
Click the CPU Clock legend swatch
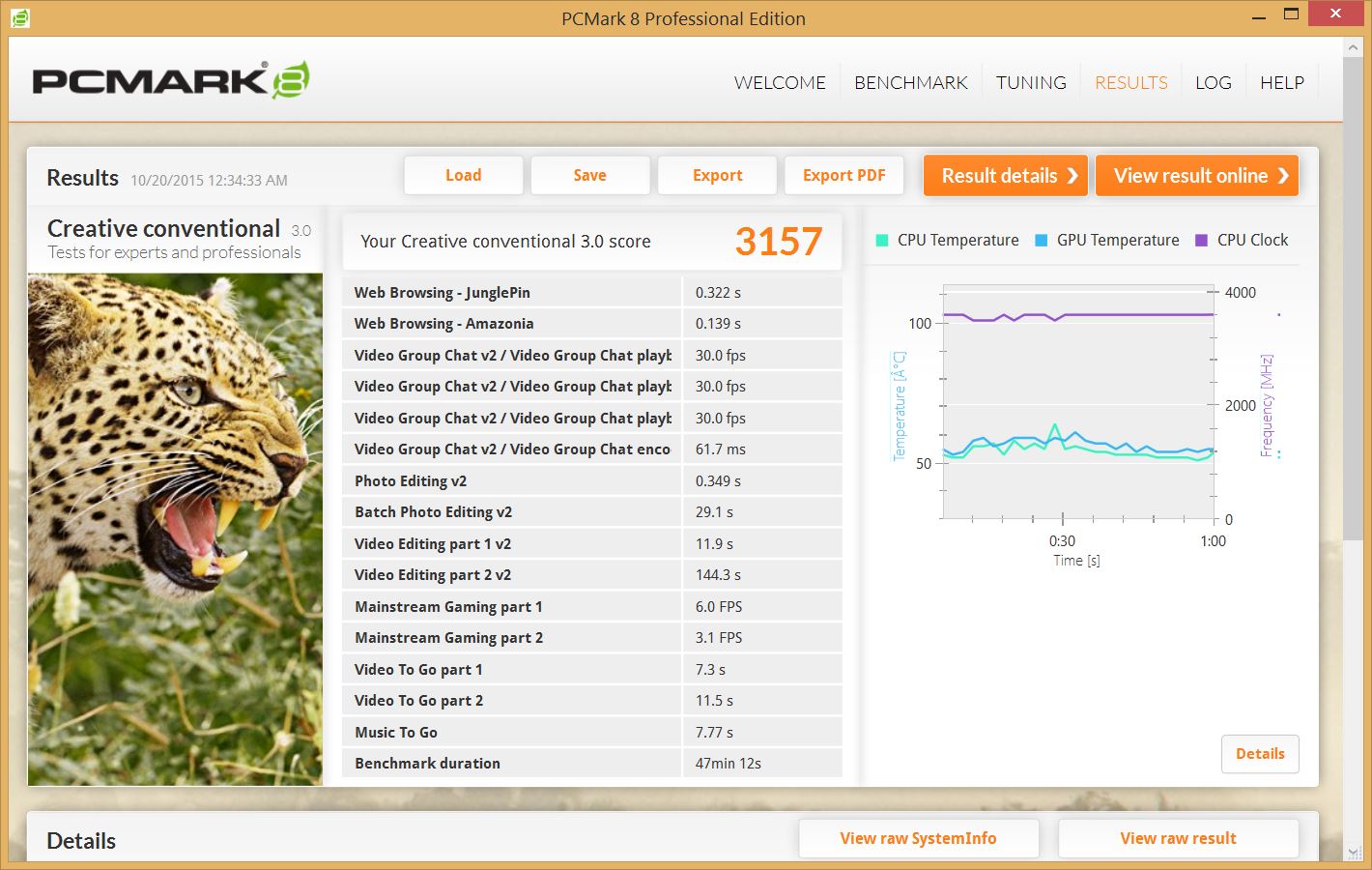click(1201, 241)
